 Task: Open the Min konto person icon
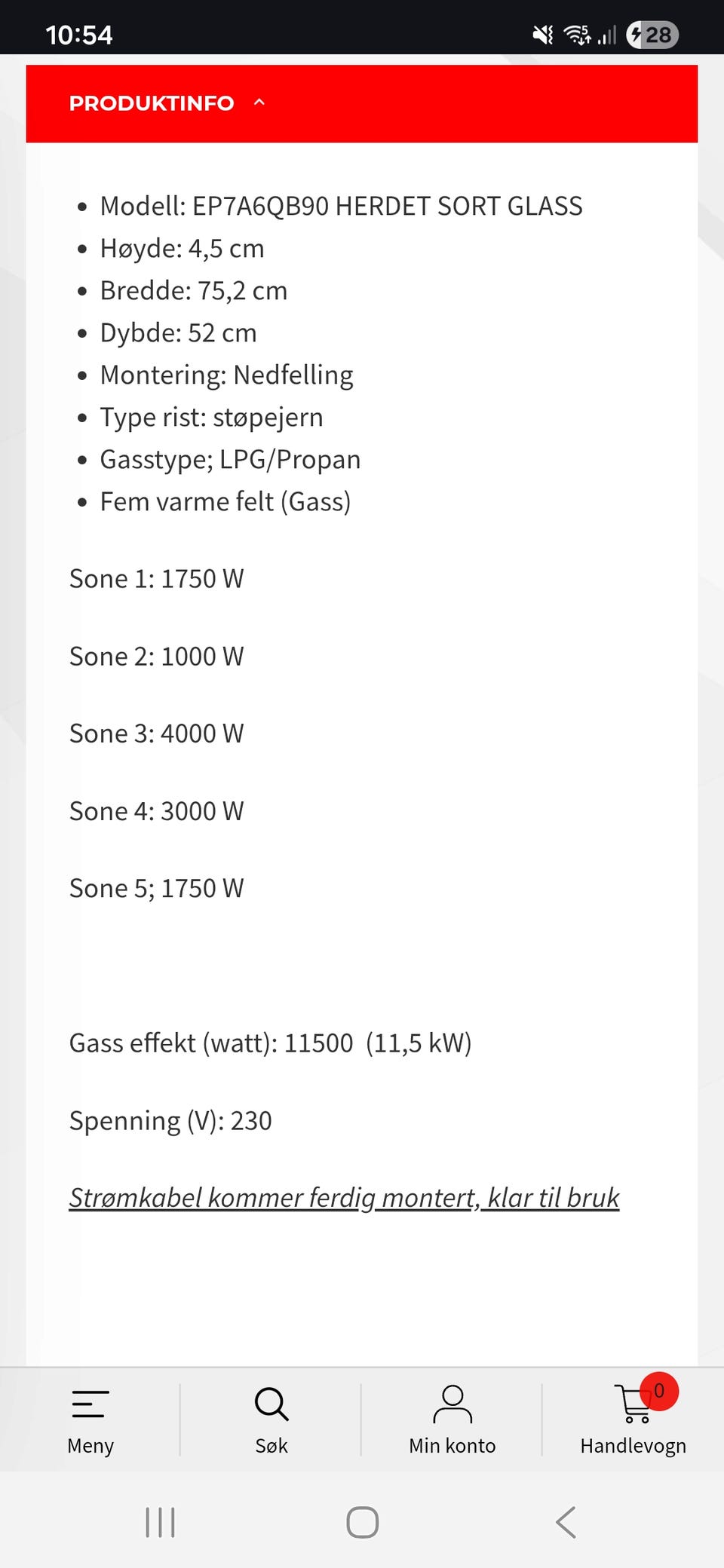[452, 1404]
